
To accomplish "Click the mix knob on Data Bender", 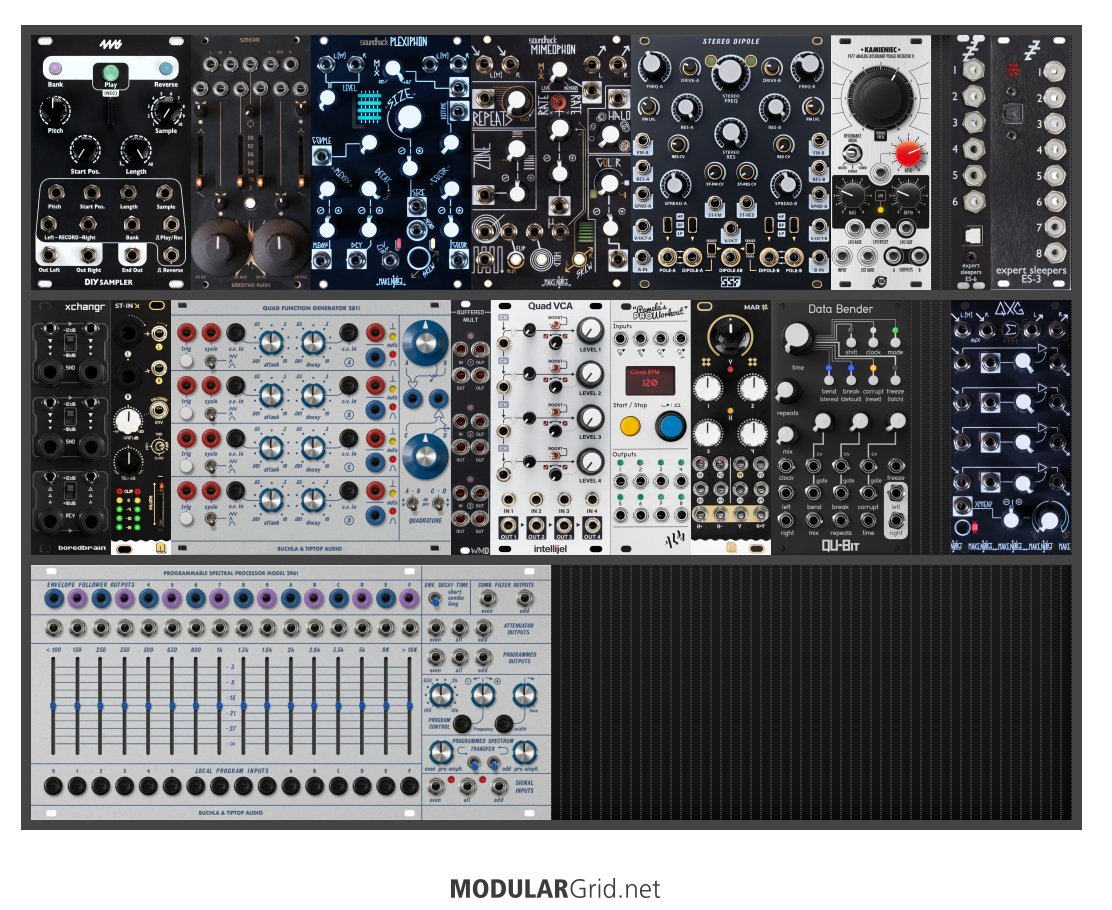I will click(786, 434).
